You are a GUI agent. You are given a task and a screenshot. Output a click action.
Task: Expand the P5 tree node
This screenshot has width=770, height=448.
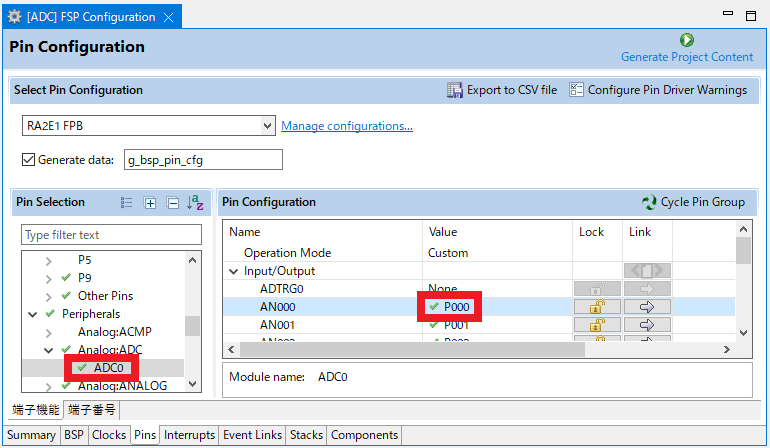48,261
